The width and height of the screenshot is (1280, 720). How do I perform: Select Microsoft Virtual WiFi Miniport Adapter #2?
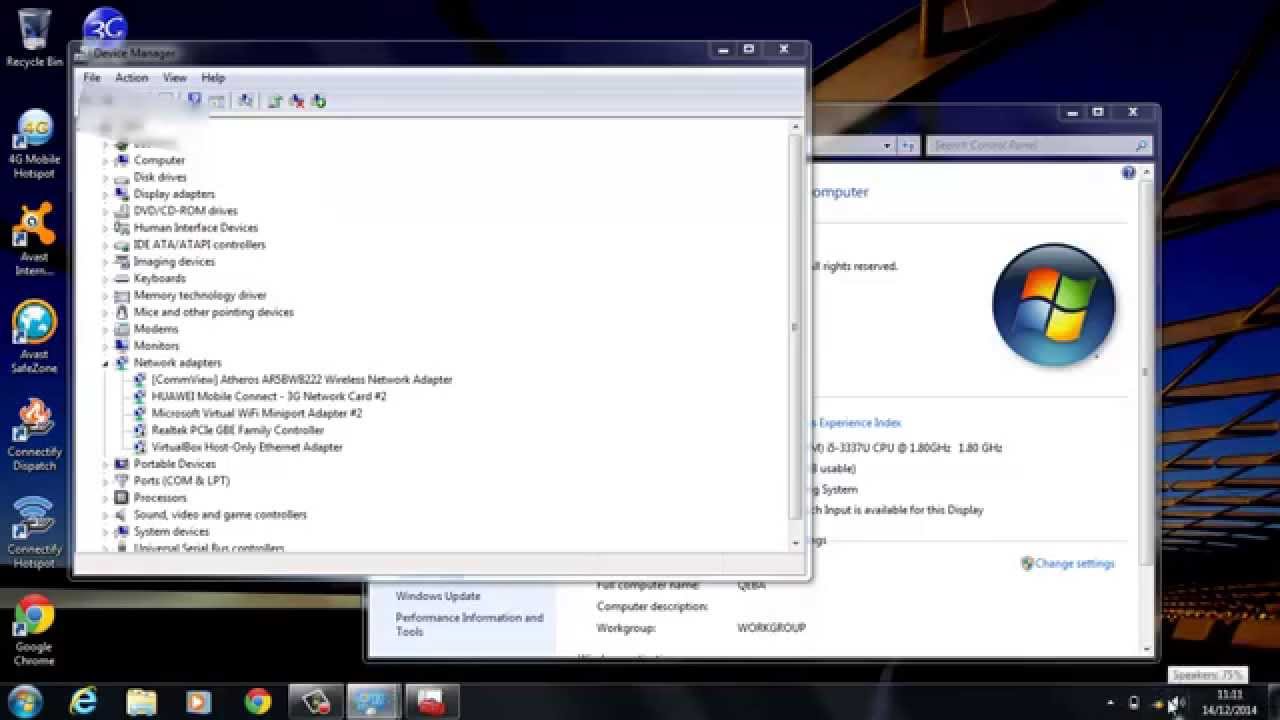[257, 414]
